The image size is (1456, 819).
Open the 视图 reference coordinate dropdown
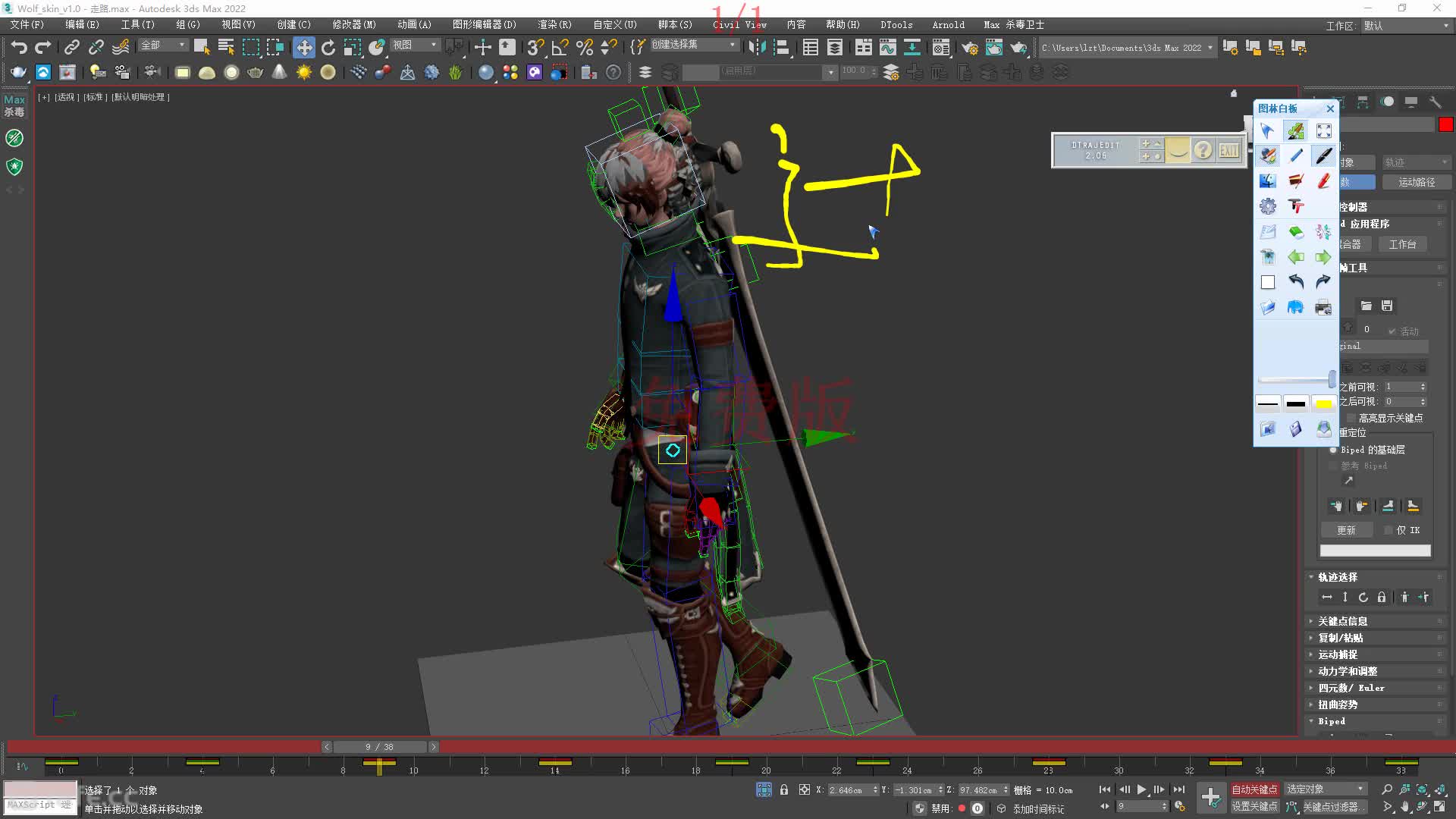415,45
